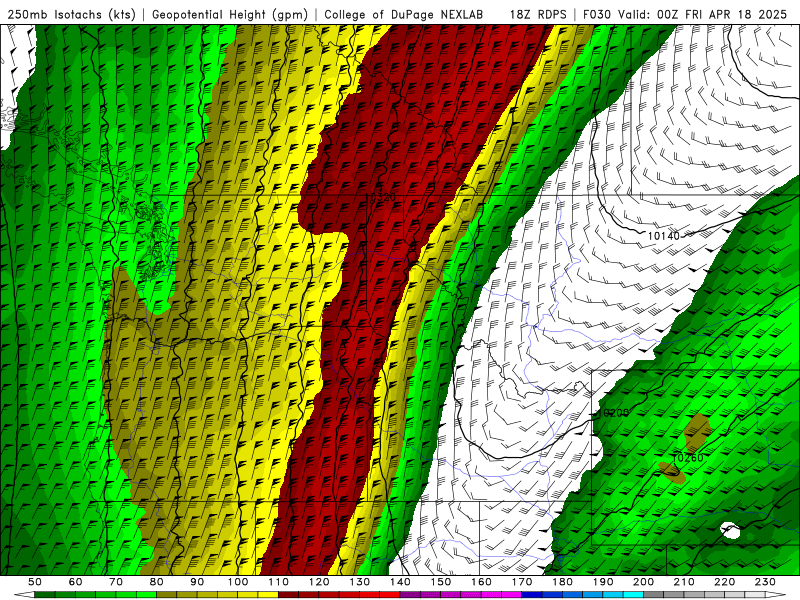
Task: Click the cyan segment of the color bar
Action: [633, 595]
